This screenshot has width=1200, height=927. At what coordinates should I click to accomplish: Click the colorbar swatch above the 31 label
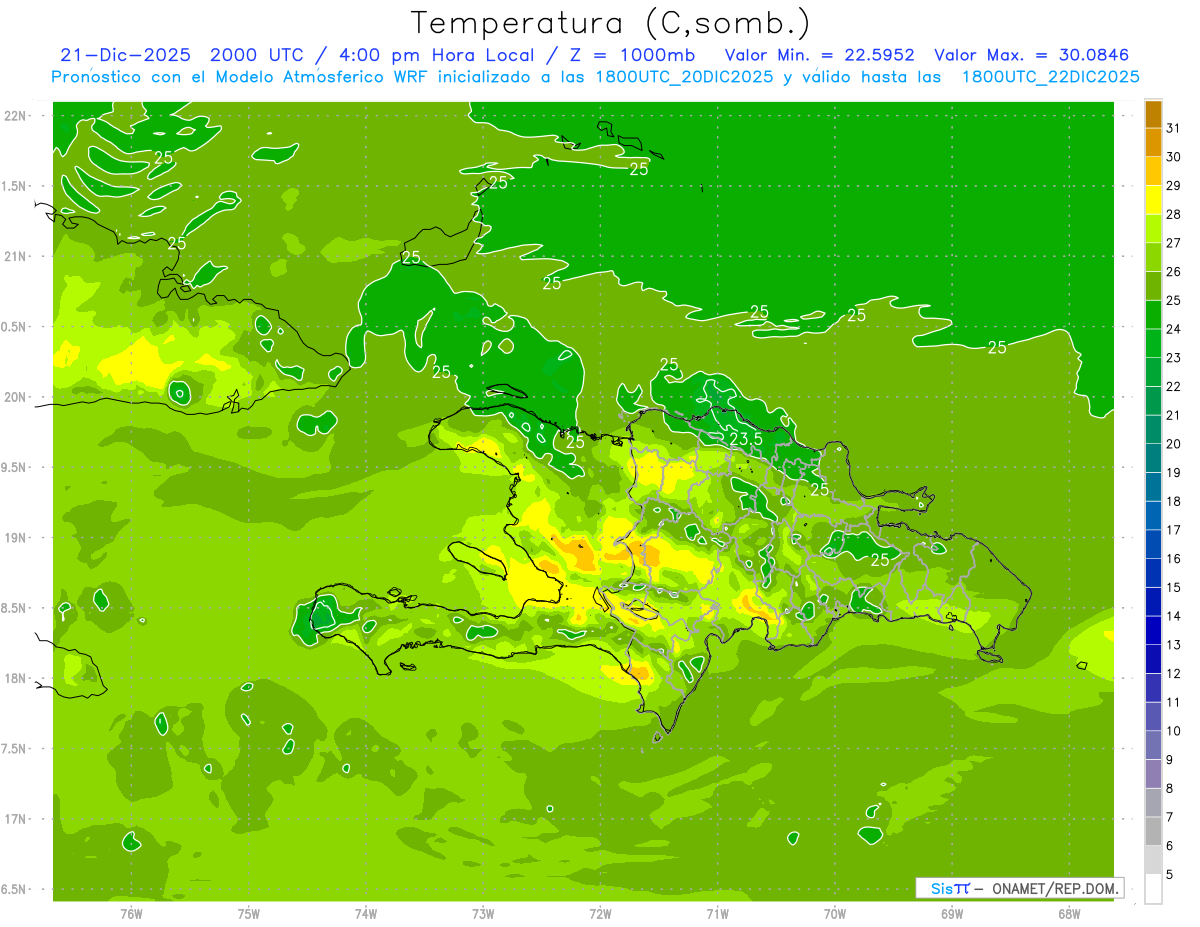coord(1153,114)
